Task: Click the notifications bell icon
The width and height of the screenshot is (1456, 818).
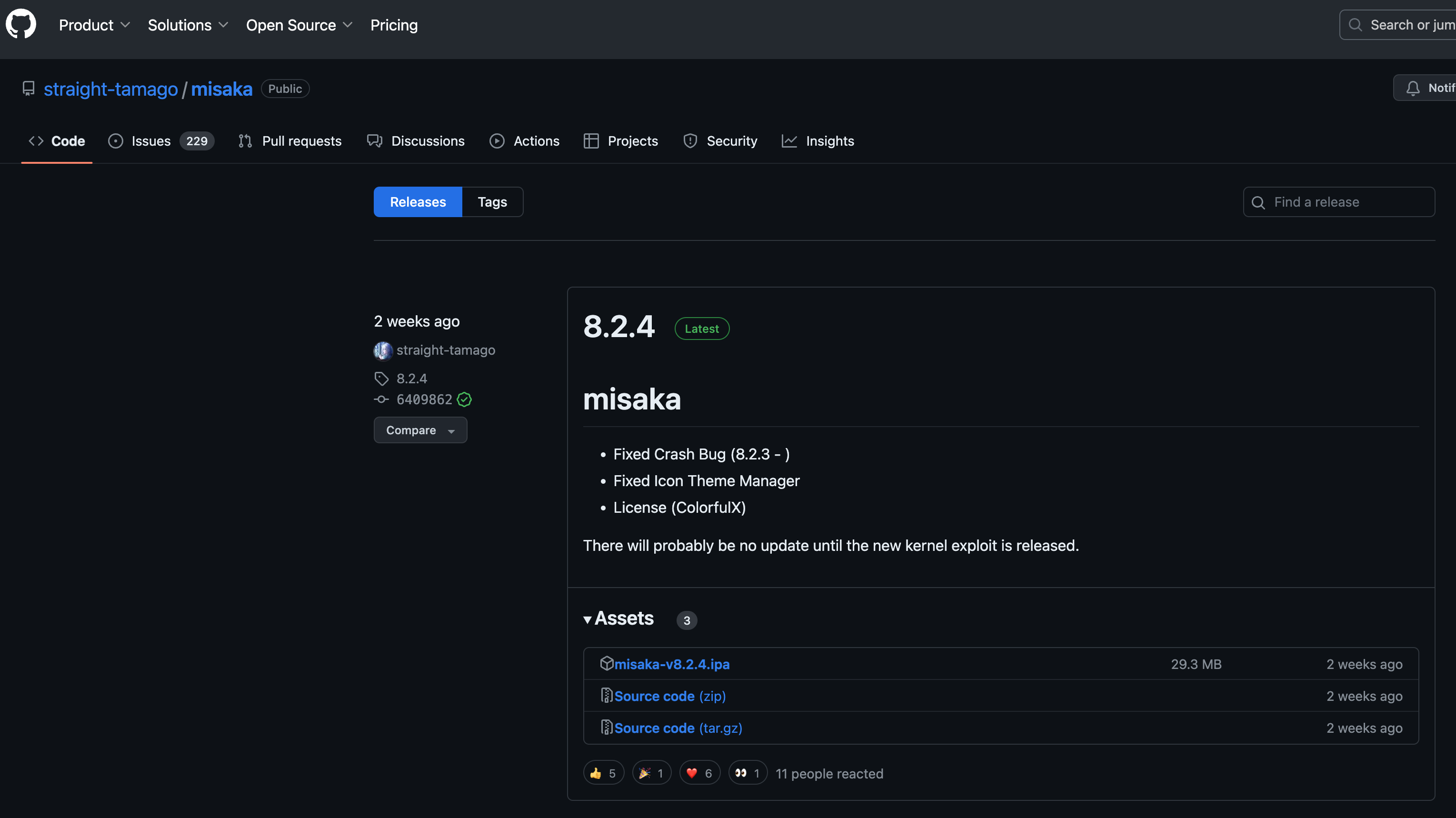Action: click(x=1413, y=88)
